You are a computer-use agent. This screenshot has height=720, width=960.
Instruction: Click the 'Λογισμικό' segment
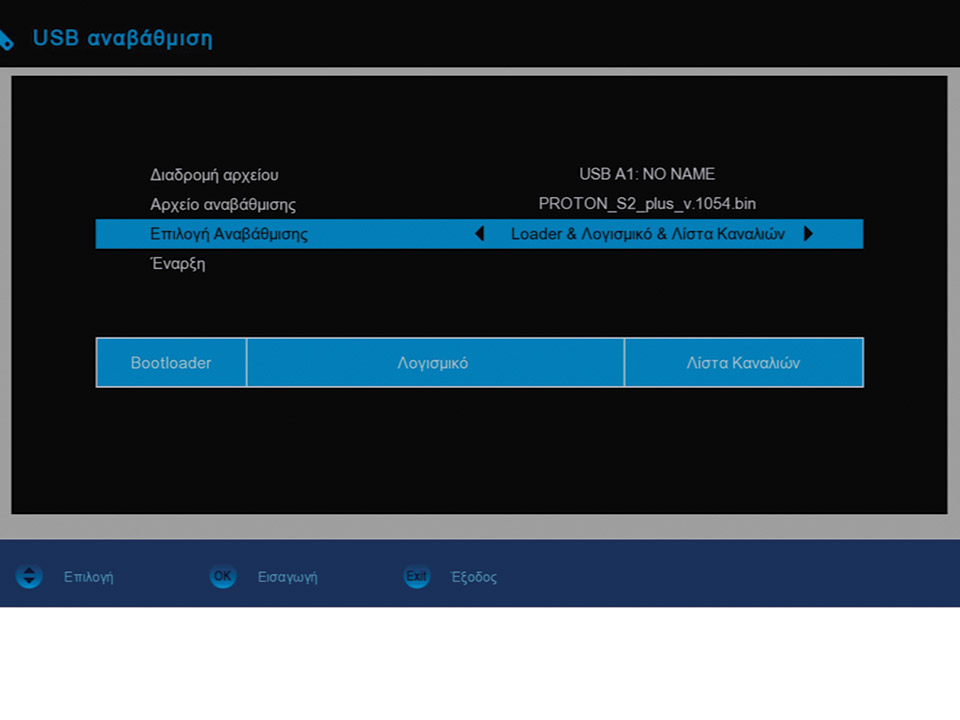433,363
